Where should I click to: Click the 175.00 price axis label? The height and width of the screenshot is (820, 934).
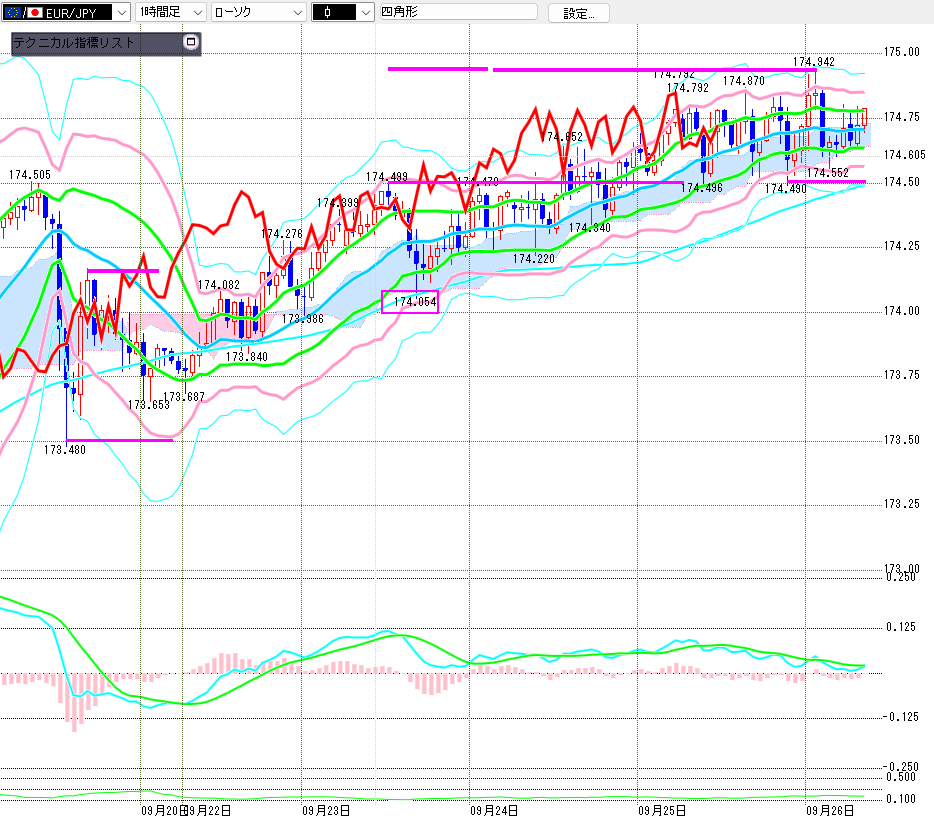(902, 52)
